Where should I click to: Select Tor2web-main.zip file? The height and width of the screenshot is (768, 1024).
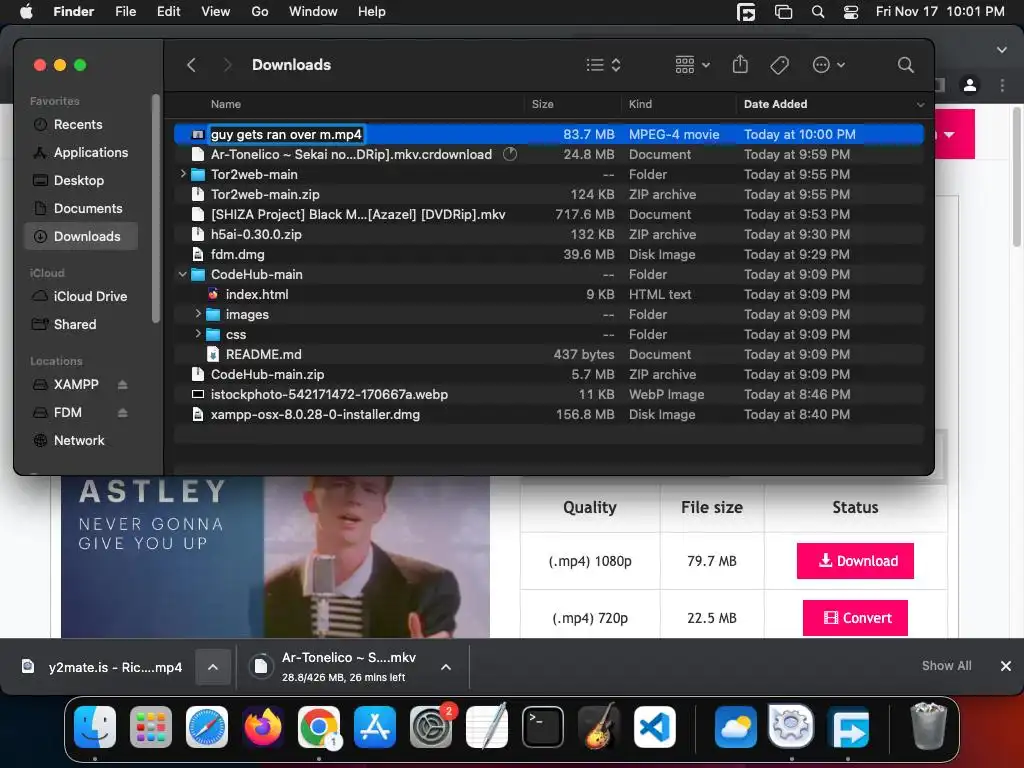[549, 195]
